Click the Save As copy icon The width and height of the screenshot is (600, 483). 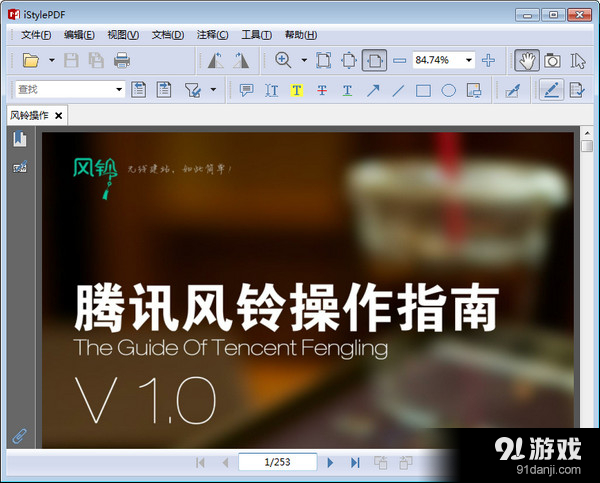tap(96, 60)
